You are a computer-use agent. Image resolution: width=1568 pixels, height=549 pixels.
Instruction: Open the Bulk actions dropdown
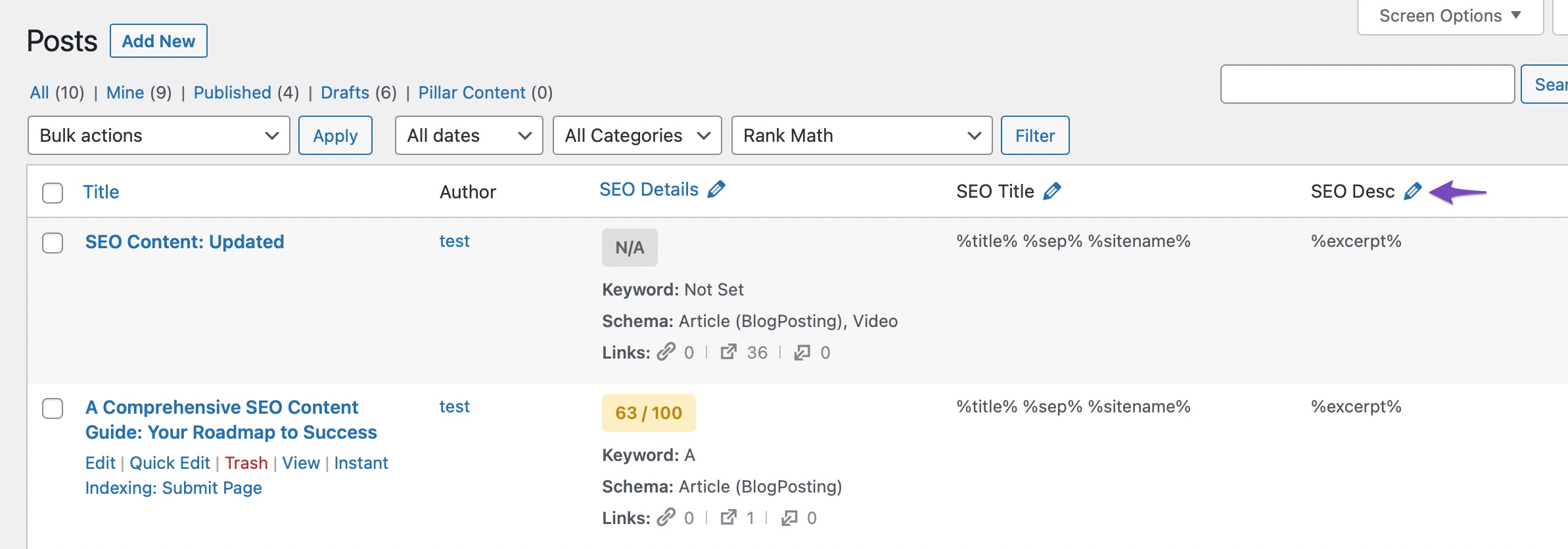coord(159,135)
